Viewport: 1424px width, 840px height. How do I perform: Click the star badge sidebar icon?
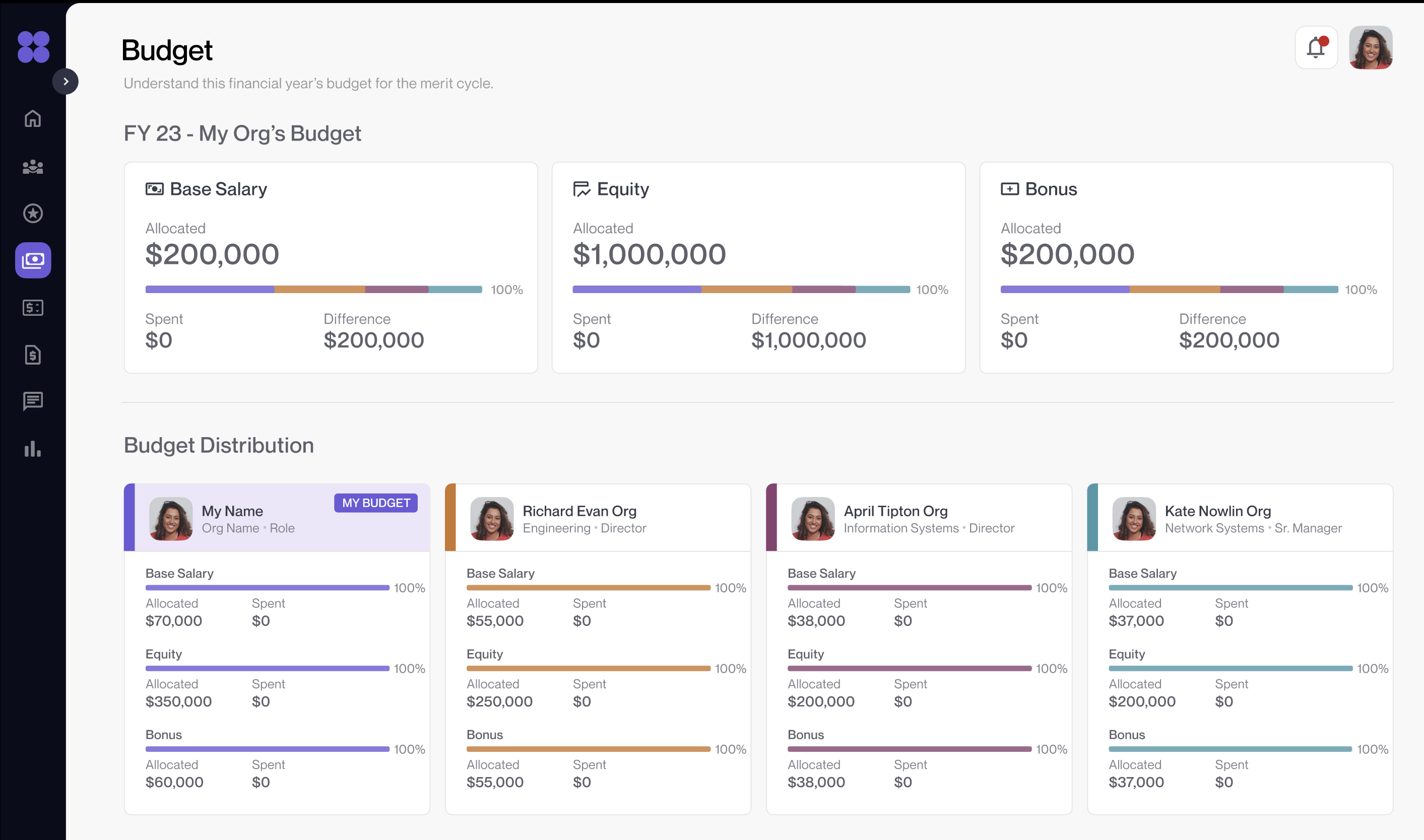point(33,214)
